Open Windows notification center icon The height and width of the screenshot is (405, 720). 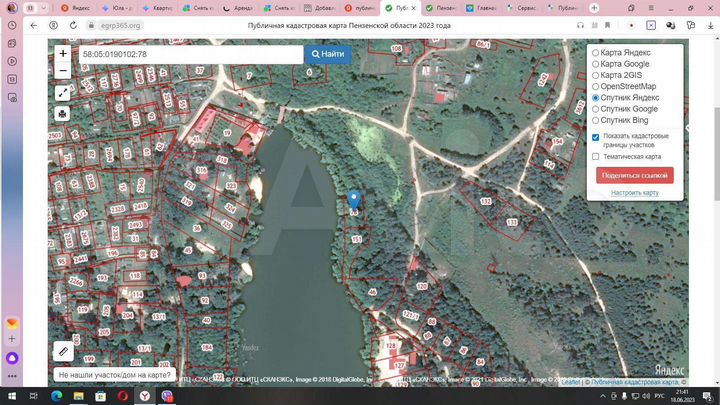pos(708,396)
